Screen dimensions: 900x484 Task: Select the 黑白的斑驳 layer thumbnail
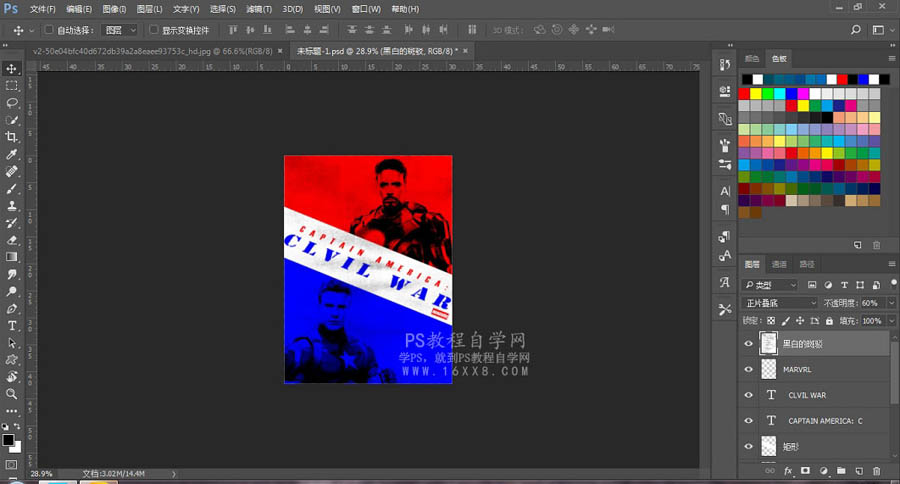point(768,343)
